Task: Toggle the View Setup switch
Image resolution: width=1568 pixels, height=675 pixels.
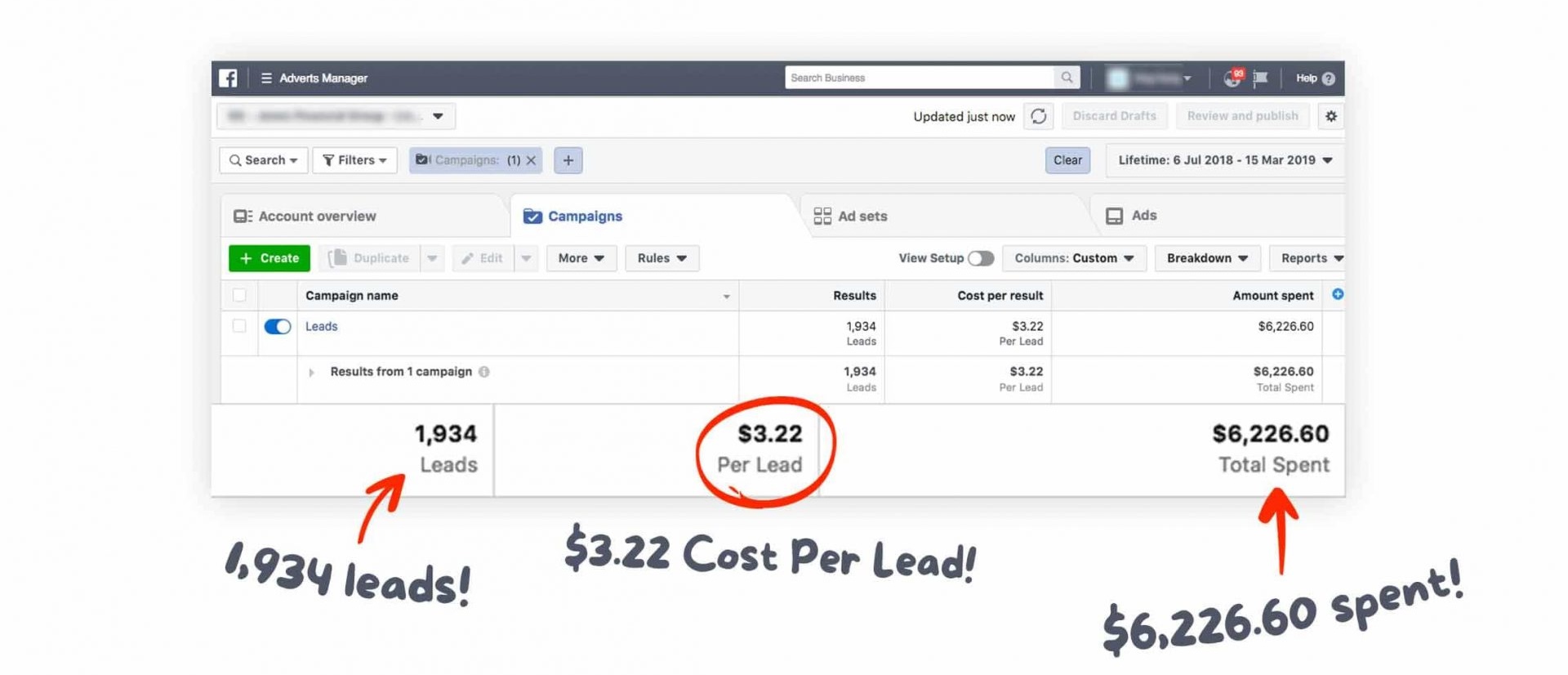Action: 981,258
